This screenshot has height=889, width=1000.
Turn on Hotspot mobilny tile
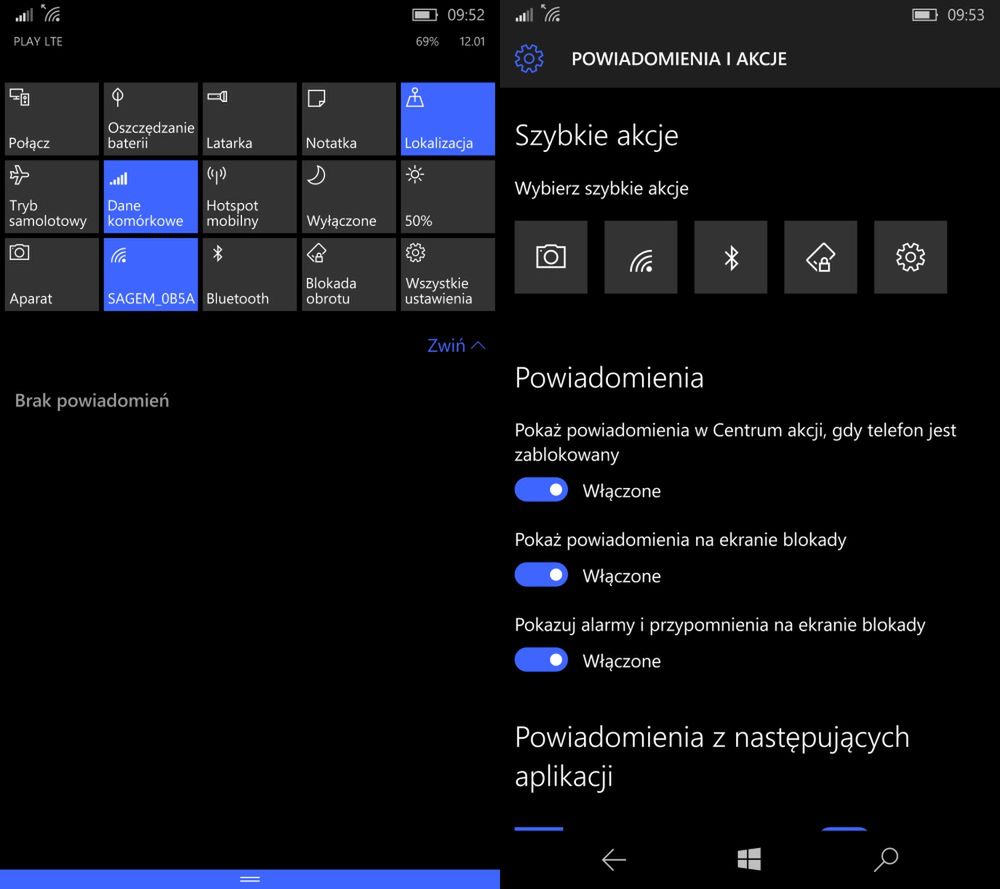click(x=249, y=196)
